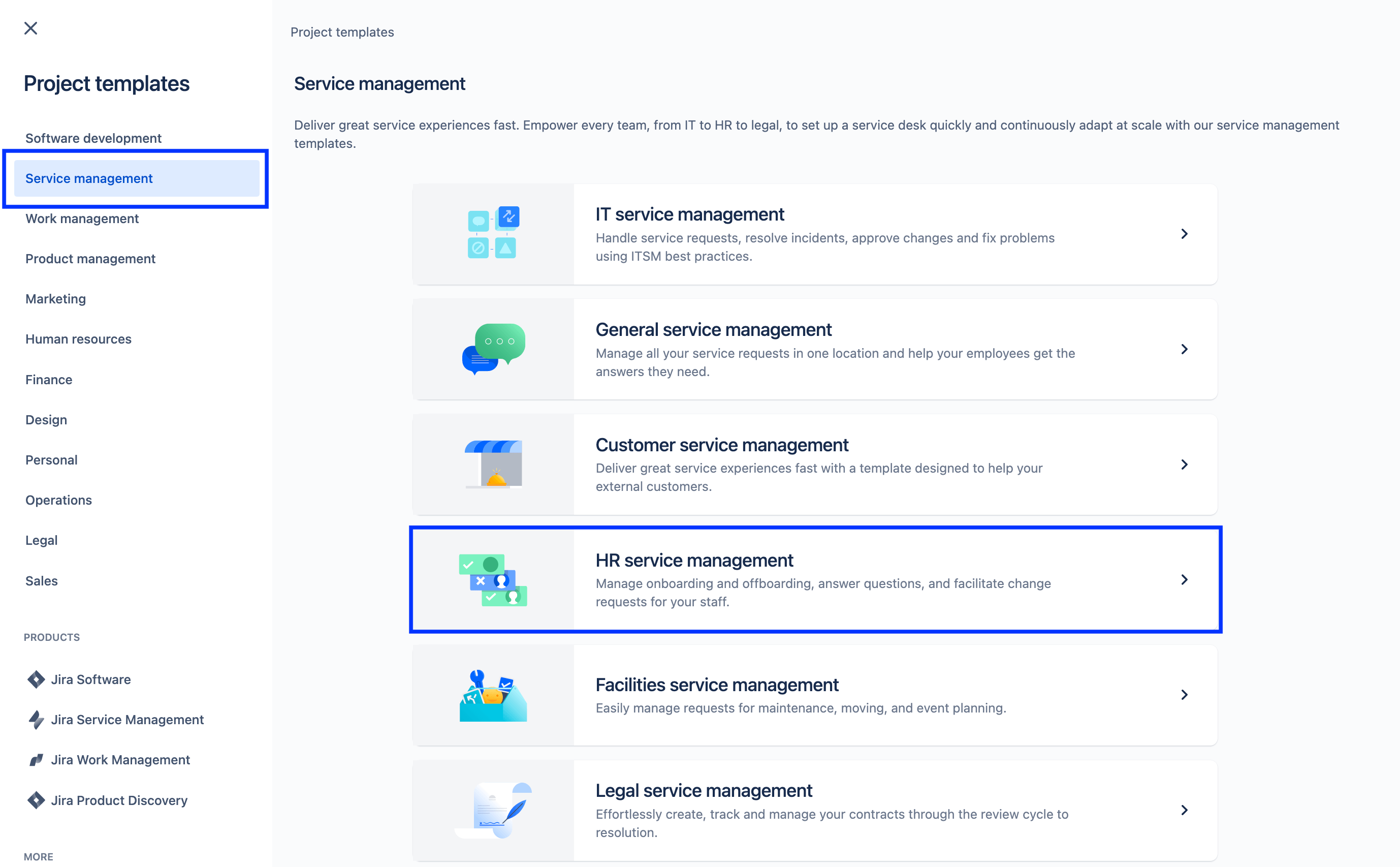Click the close X button top left
Viewport: 1400px width, 867px height.
(x=30, y=27)
